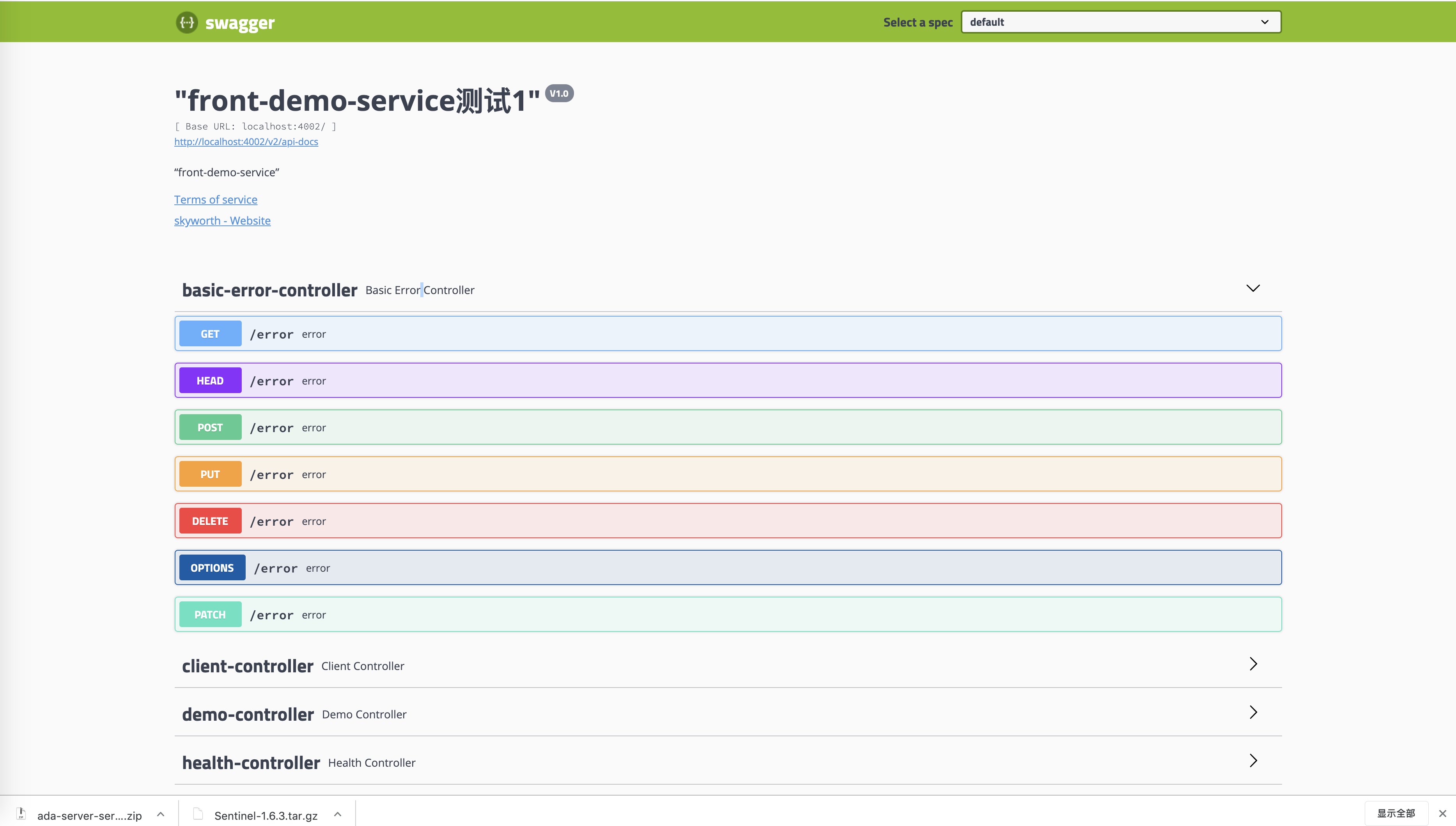Image resolution: width=1456 pixels, height=826 pixels.
Task: Click the PATCH /error method icon
Action: click(x=210, y=614)
